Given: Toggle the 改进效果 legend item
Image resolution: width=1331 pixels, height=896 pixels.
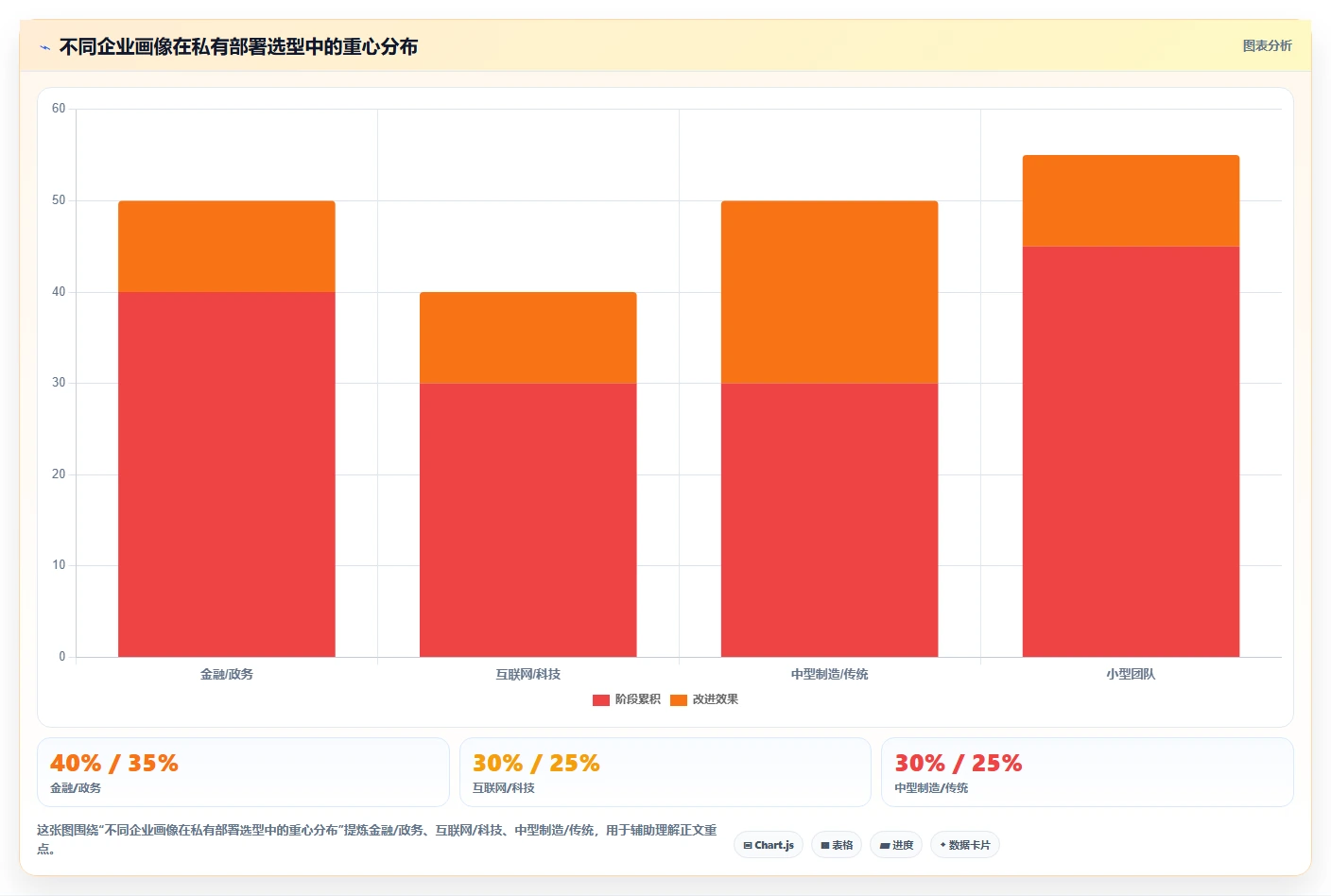Looking at the screenshot, I should point(704,699).
